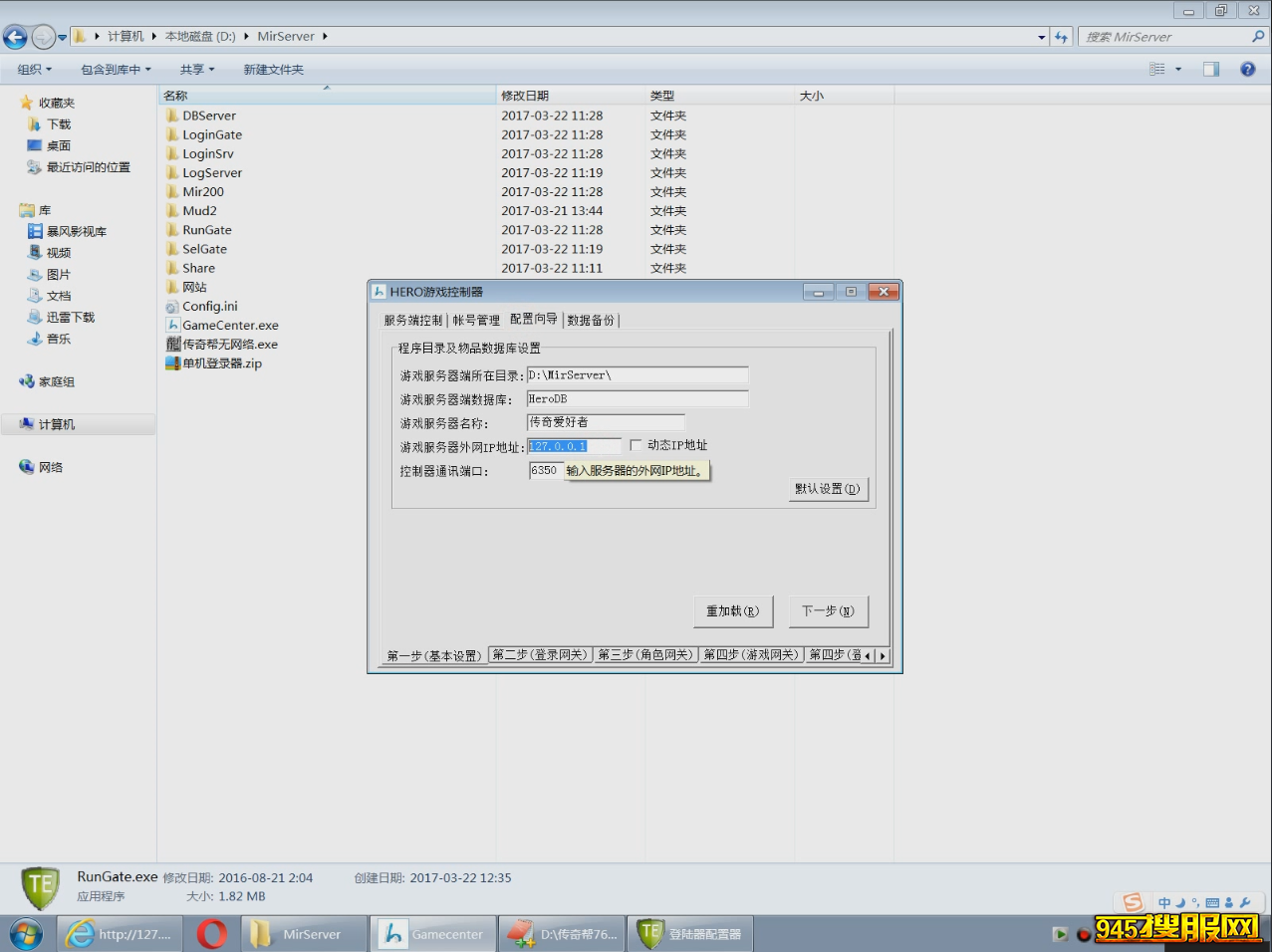Viewport: 1272px width, 952px height.
Task: Open Opera browser from taskbar
Action: (211, 934)
